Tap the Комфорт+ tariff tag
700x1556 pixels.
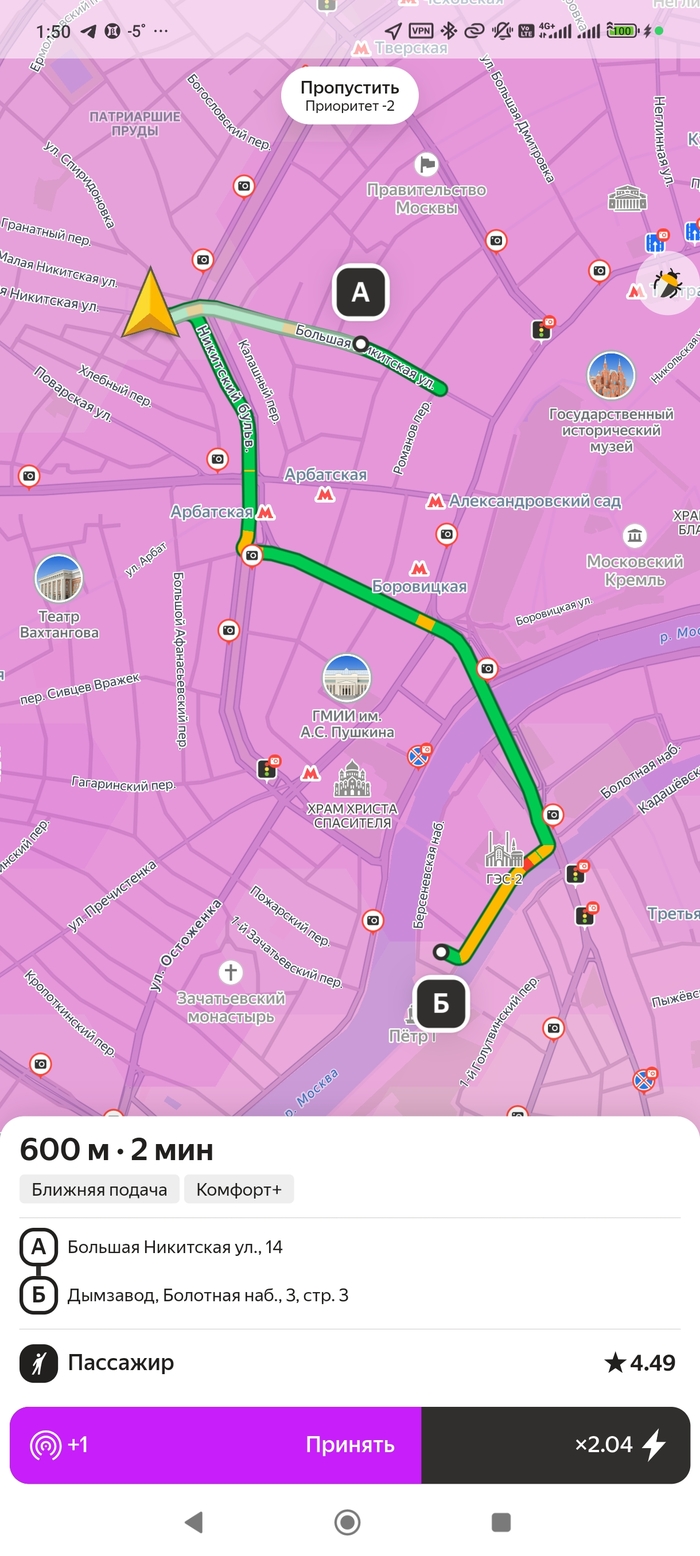click(239, 1189)
